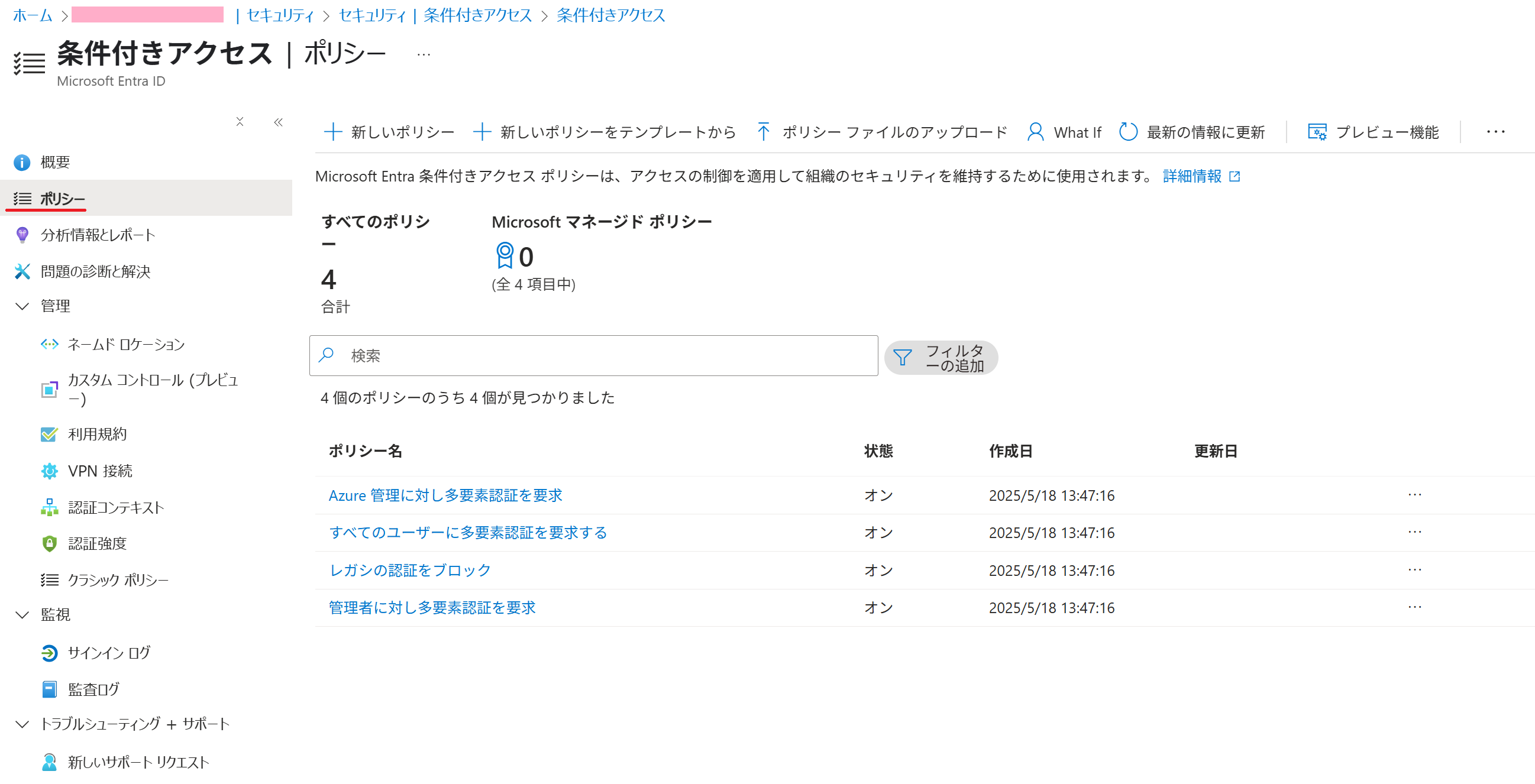Open 認証強度 shield item
1535x784 pixels.
(97, 543)
